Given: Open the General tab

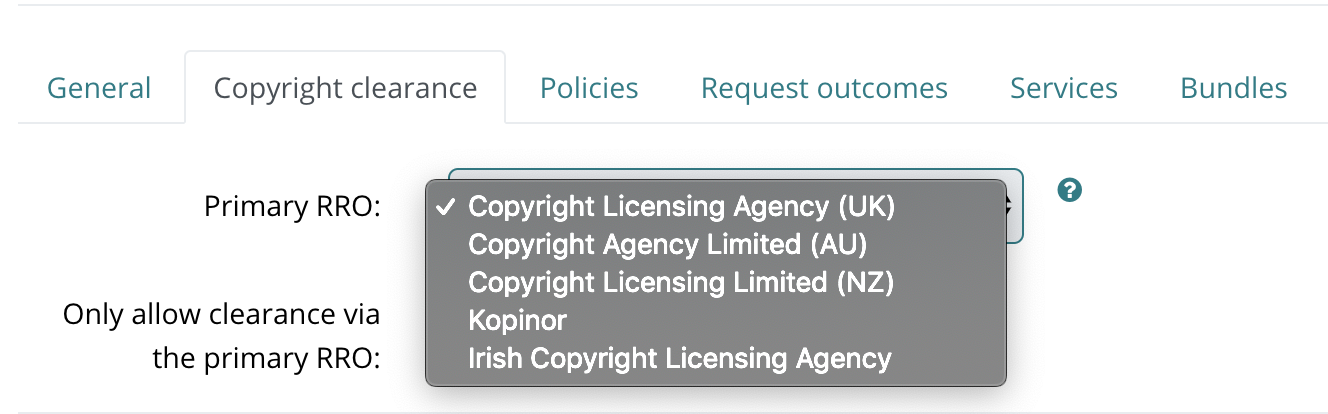Looking at the screenshot, I should pyautogui.click(x=99, y=88).
